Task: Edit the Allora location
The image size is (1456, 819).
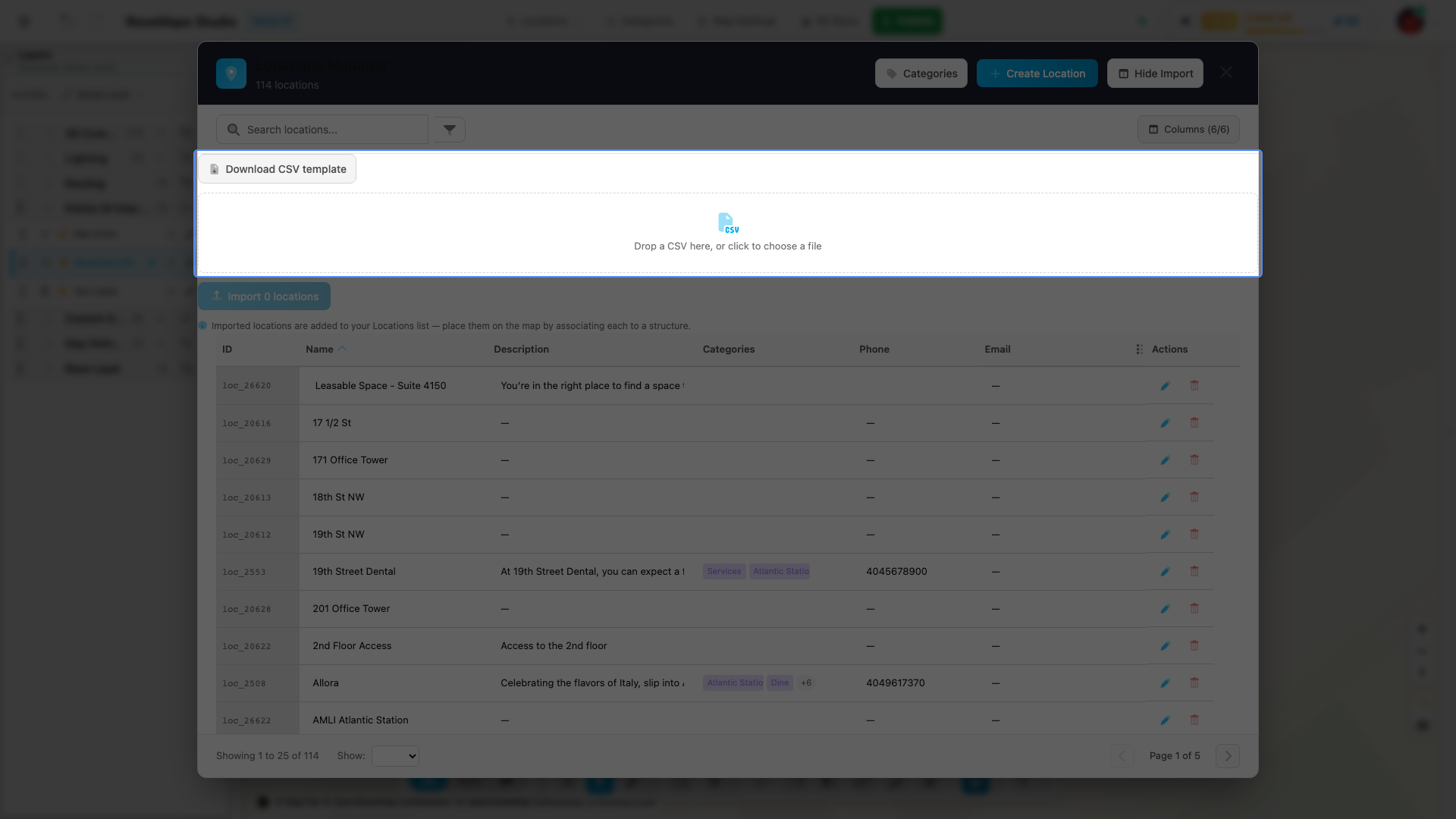Action: coord(1166,683)
